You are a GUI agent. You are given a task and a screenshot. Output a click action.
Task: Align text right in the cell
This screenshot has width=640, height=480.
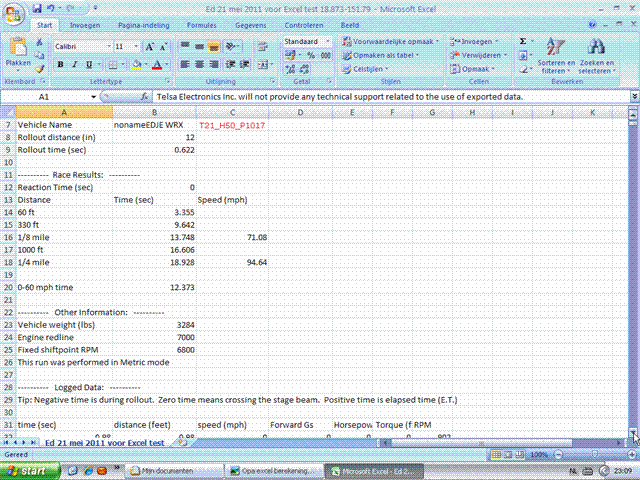pos(213,64)
